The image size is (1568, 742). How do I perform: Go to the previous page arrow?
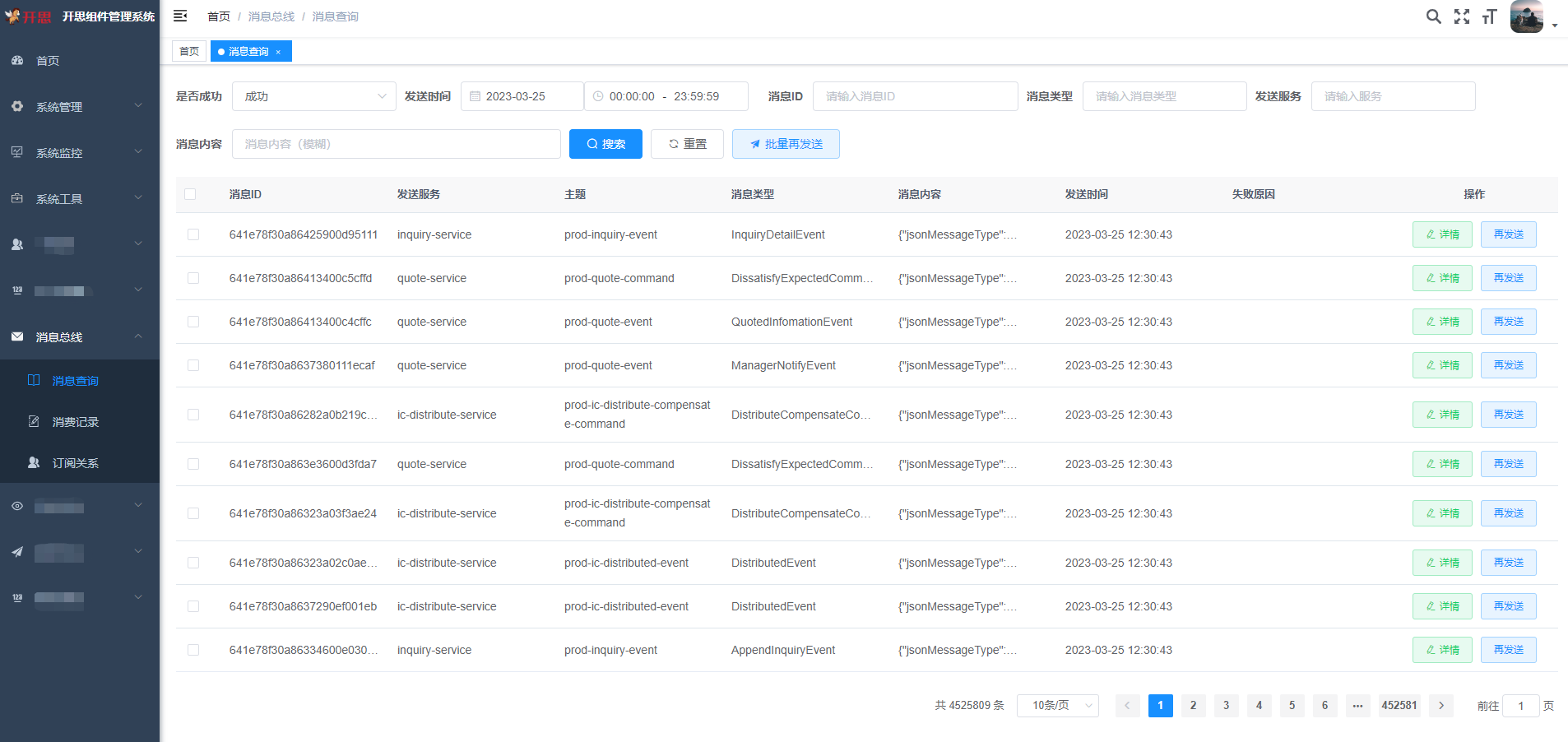(x=1128, y=706)
